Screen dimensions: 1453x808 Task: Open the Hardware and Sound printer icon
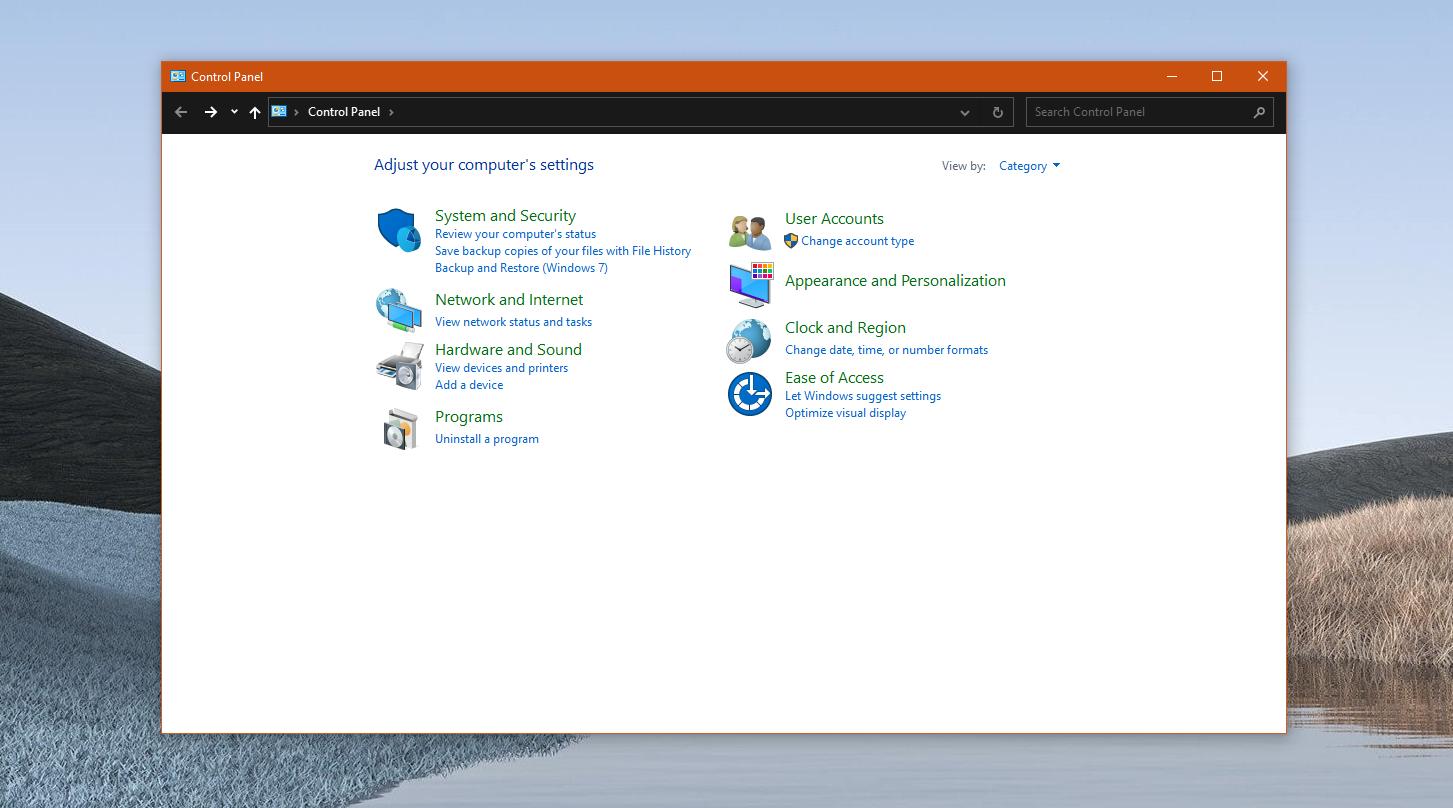click(399, 366)
